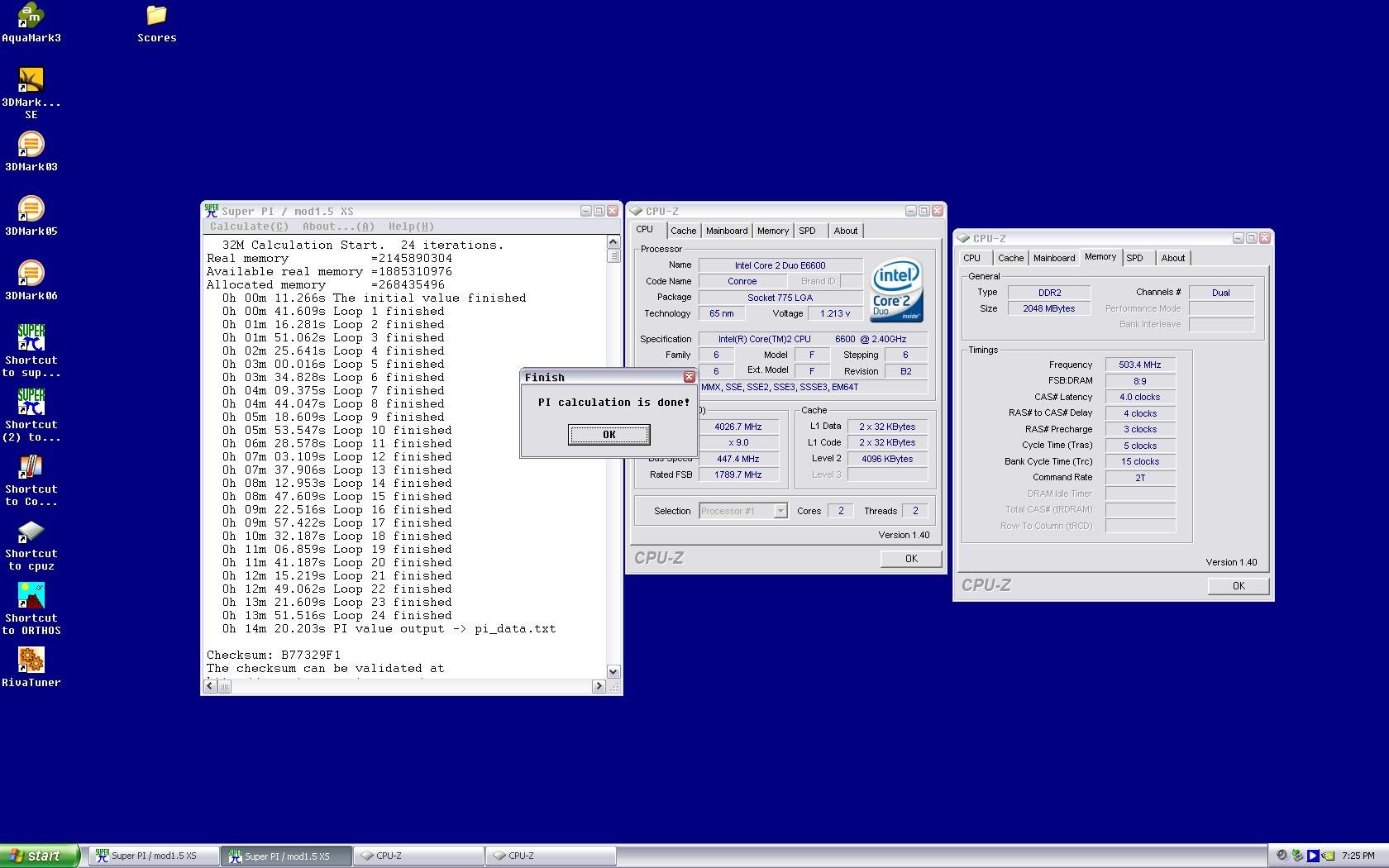Click the Rated FSB 1789.7 MHz value
The width and height of the screenshot is (1389, 868).
tap(738, 475)
